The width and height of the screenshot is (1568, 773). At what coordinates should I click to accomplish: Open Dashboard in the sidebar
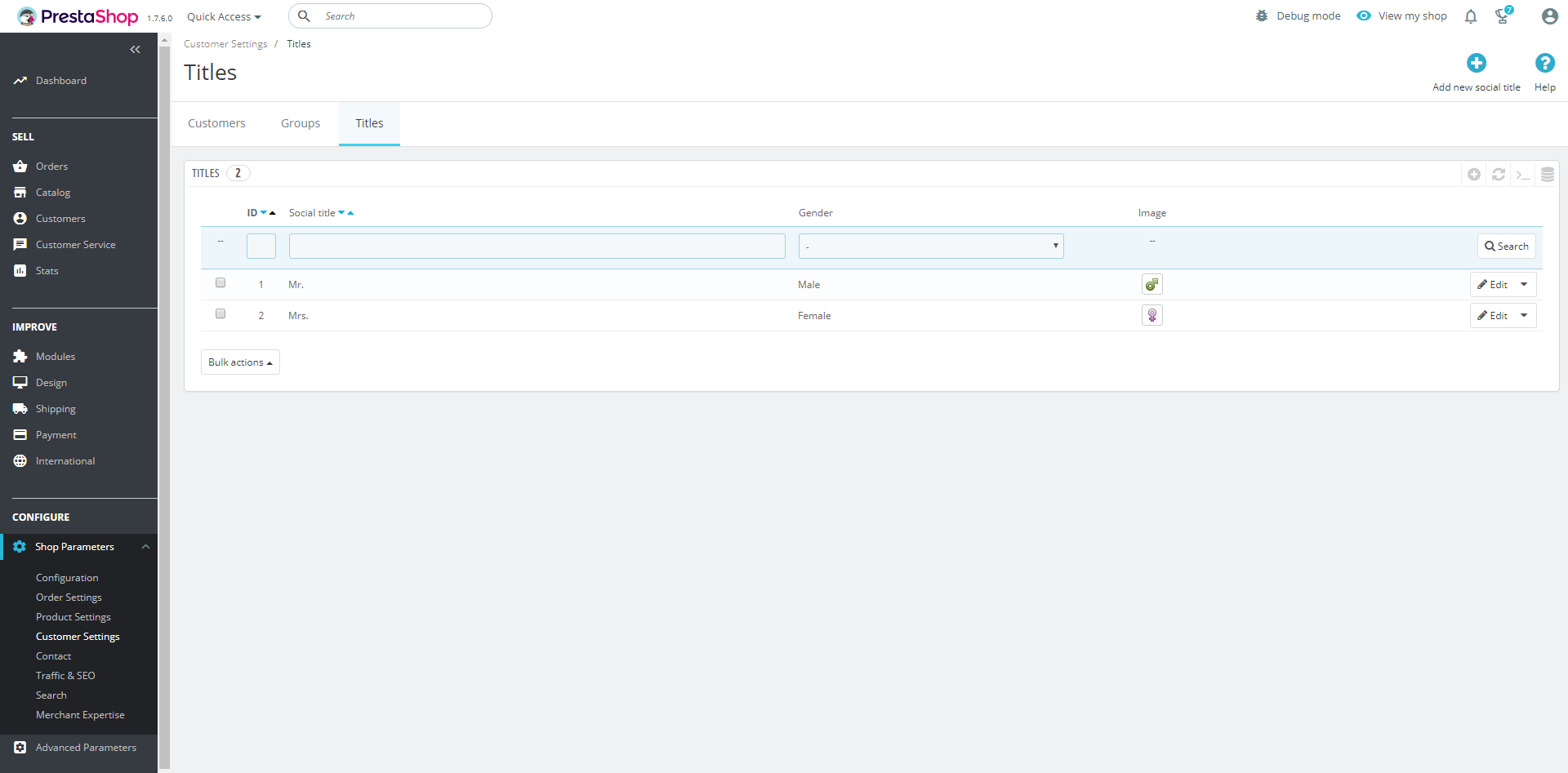pyautogui.click(x=61, y=81)
